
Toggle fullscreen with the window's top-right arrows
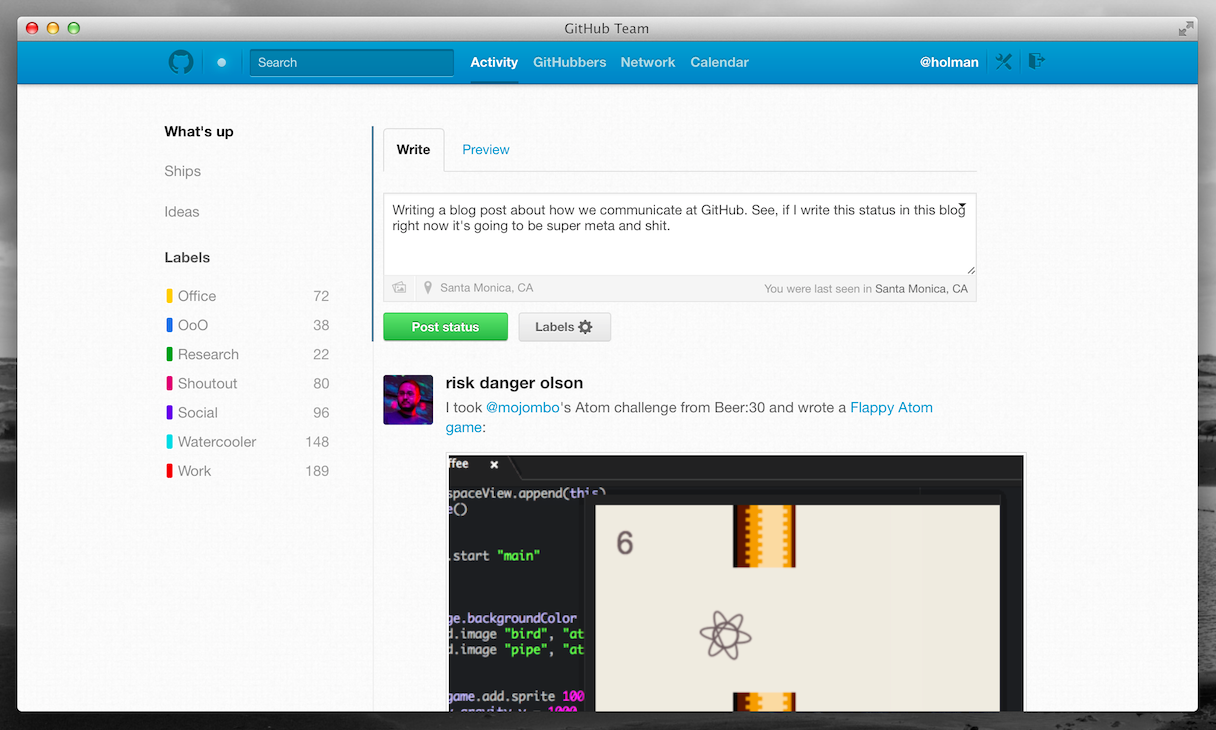1185,28
